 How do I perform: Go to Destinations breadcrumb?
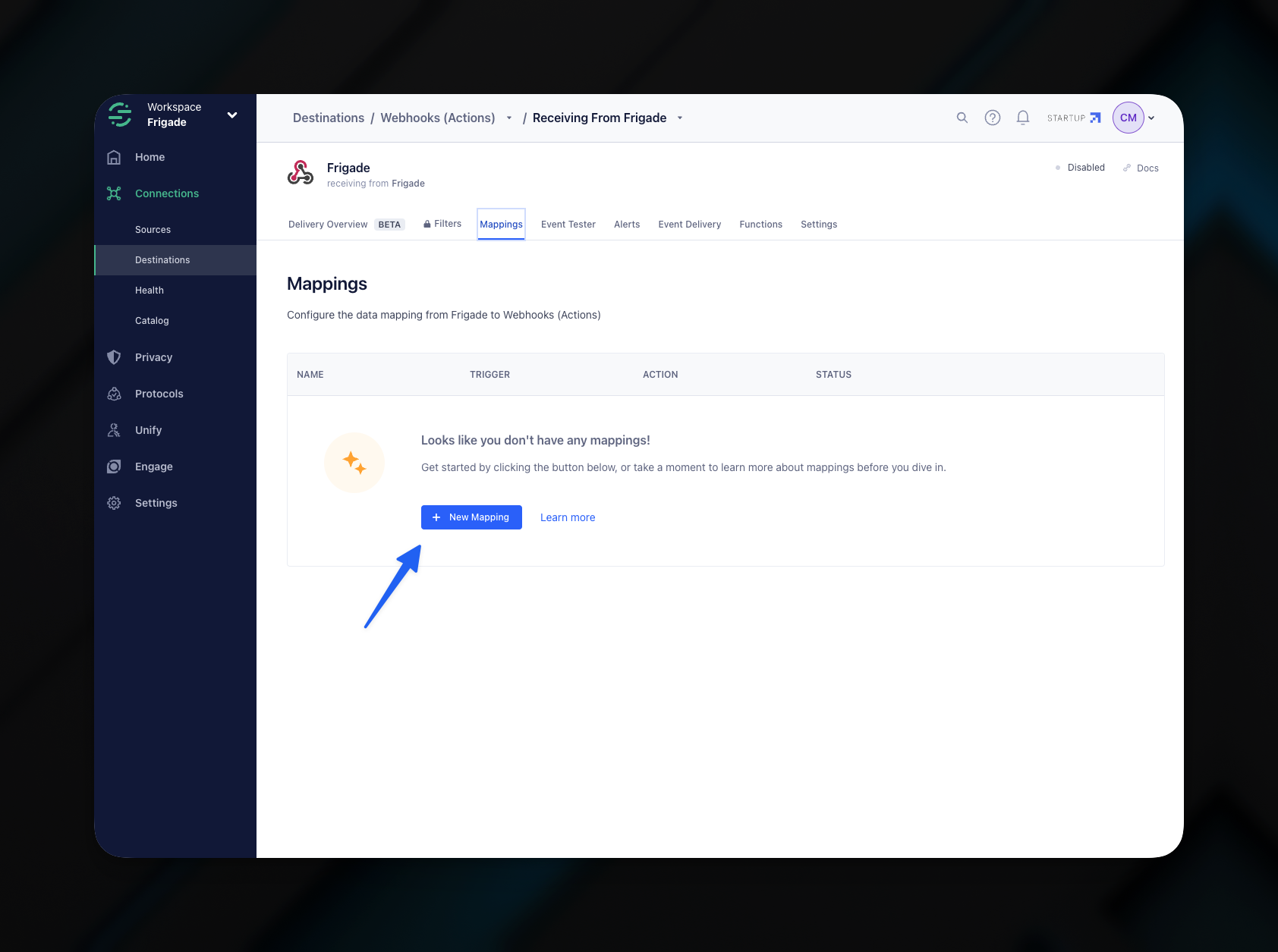[x=329, y=118]
